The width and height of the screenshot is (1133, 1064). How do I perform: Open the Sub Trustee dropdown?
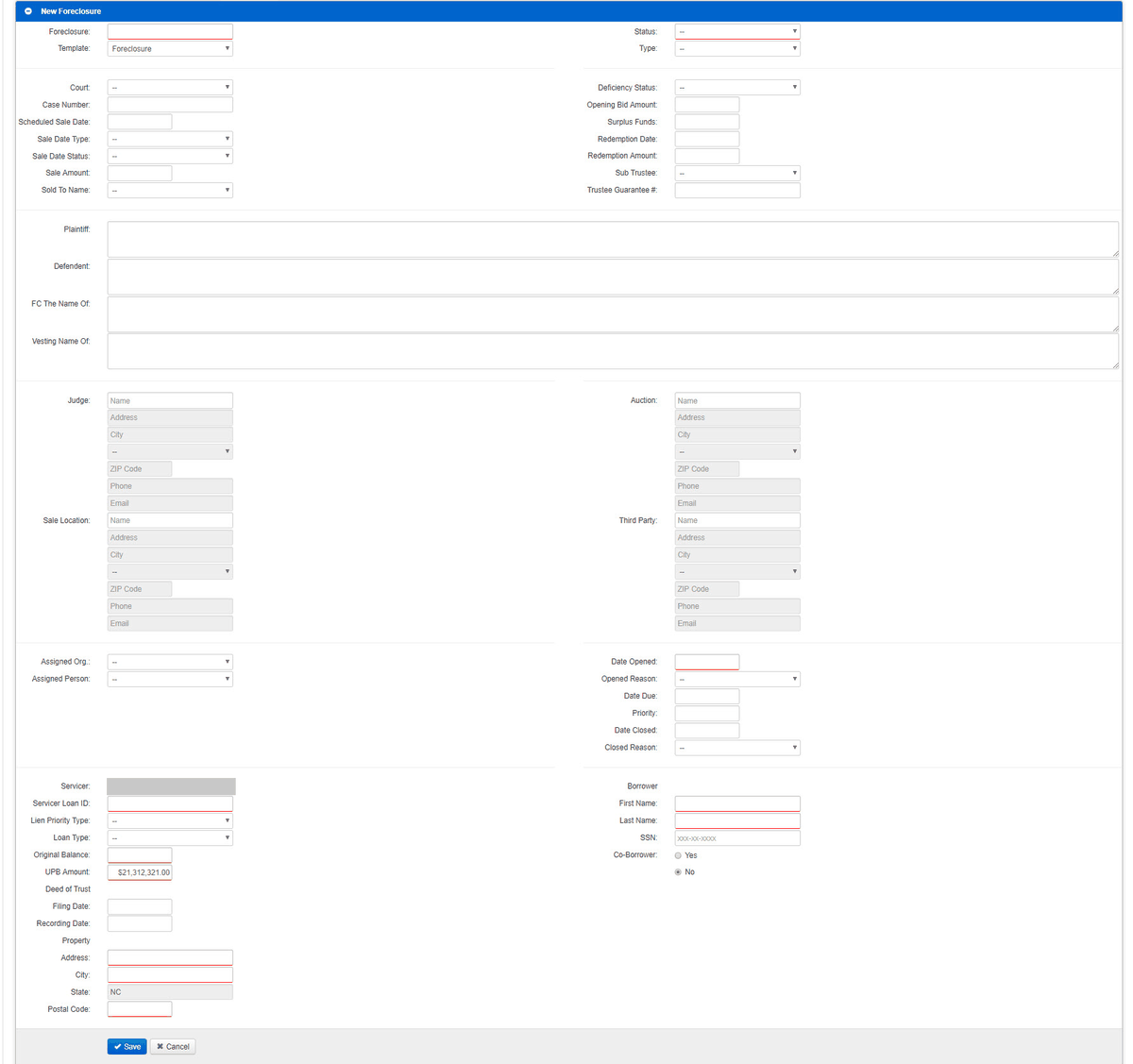tap(737, 173)
